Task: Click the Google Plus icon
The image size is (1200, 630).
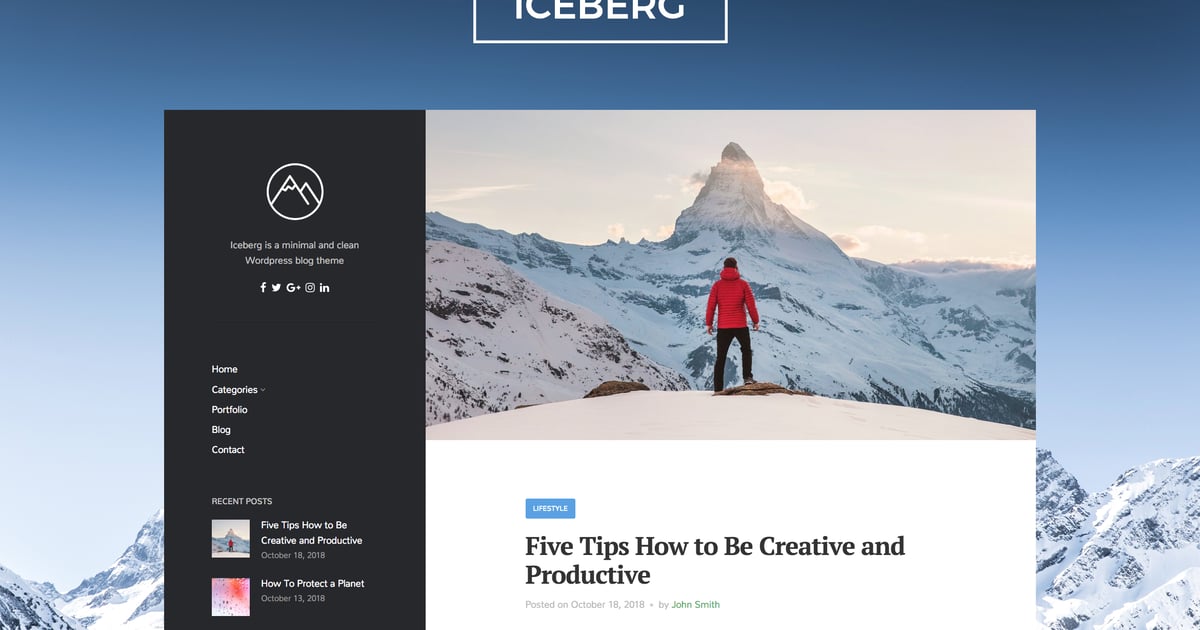Action: [x=293, y=288]
